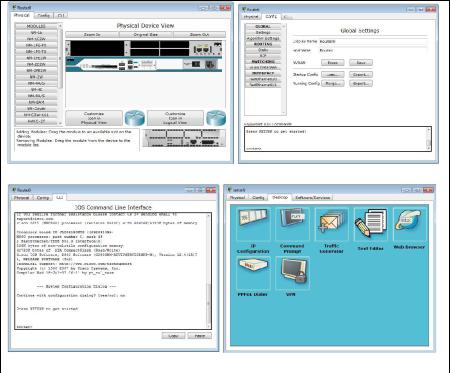Open Physical tab in Server desktop window
Viewport: 450px width, 373px height.
point(238,198)
